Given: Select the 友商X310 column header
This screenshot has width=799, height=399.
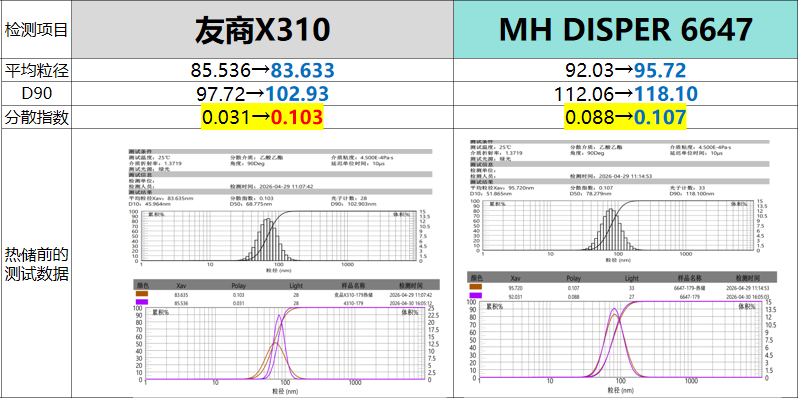Looking at the screenshot, I should 262,30.
